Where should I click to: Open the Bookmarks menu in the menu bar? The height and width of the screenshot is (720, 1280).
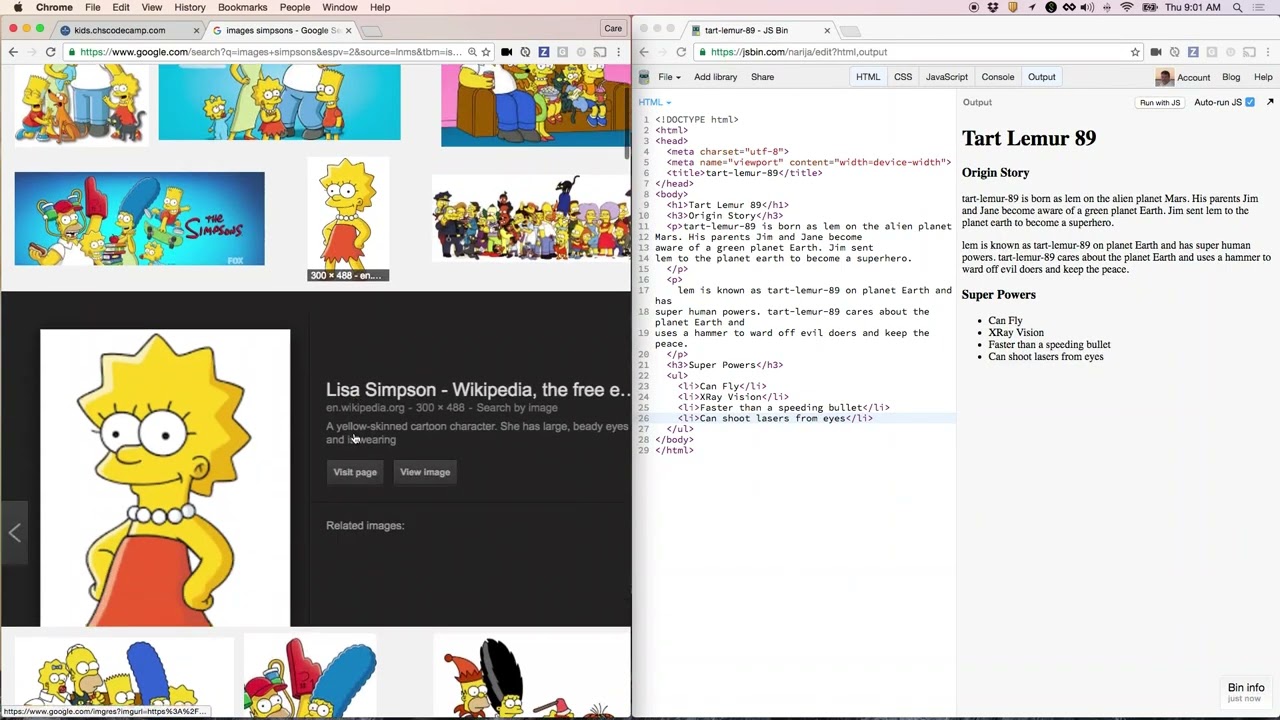242,7
